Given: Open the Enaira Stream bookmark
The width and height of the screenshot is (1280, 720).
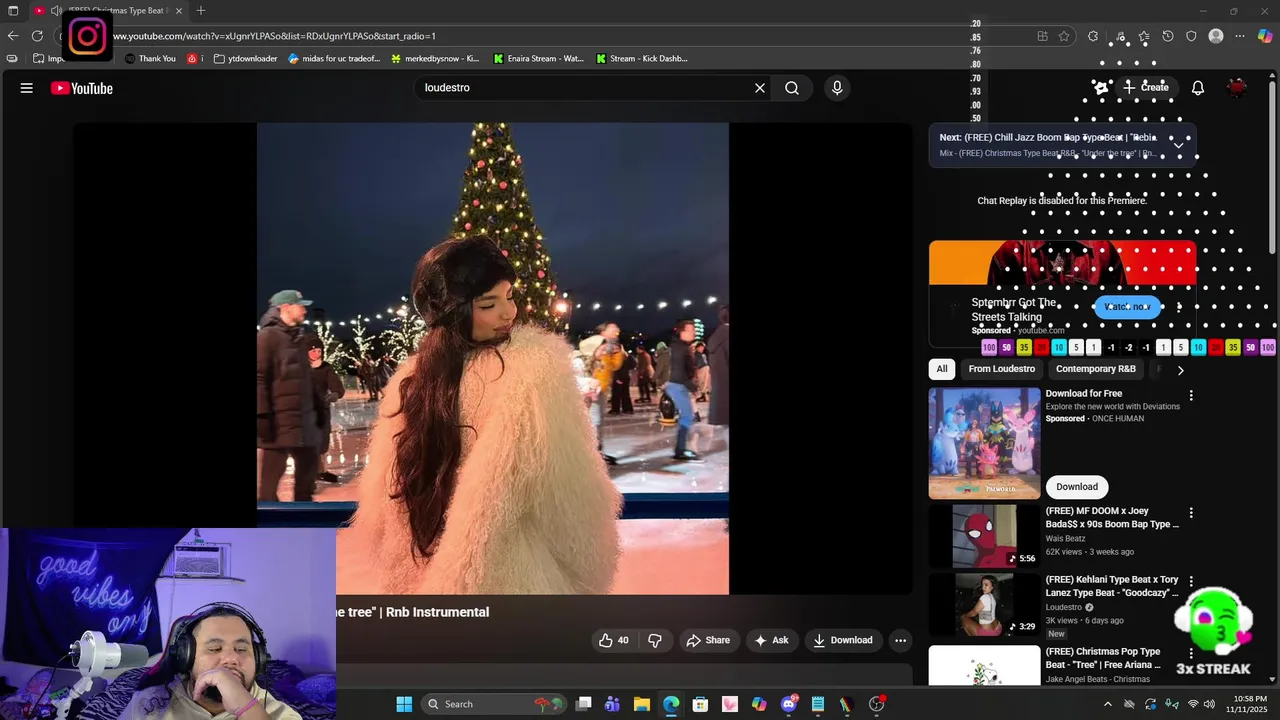Looking at the screenshot, I should (538, 59).
